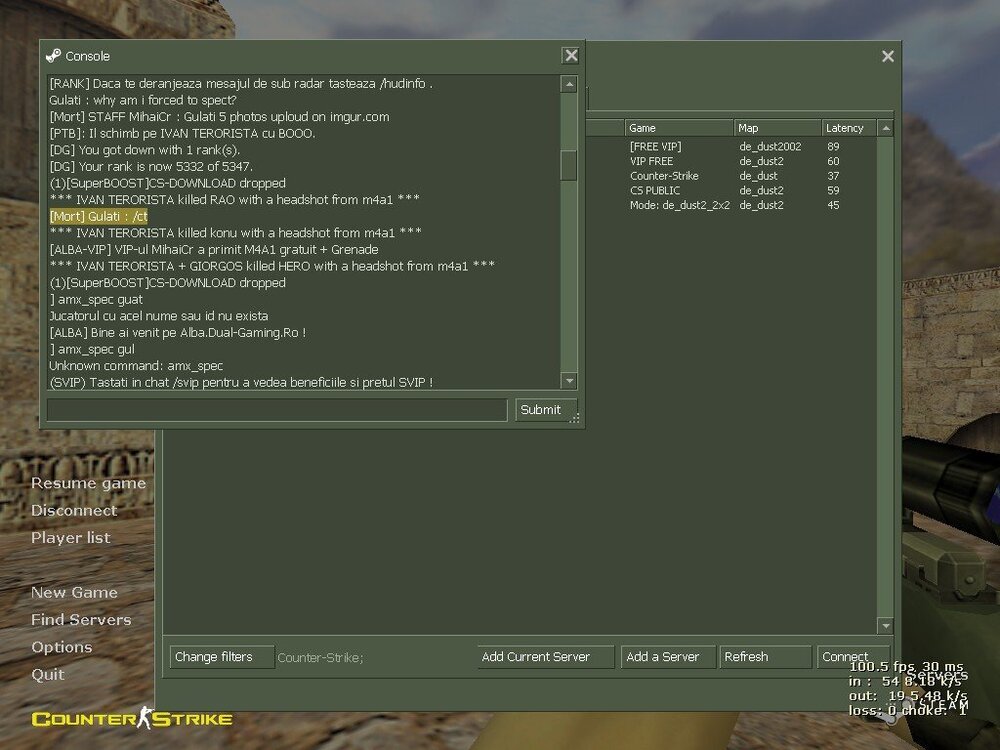Image resolution: width=1000 pixels, height=750 pixels.
Task: Close the server browser window
Action: tap(887, 57)
